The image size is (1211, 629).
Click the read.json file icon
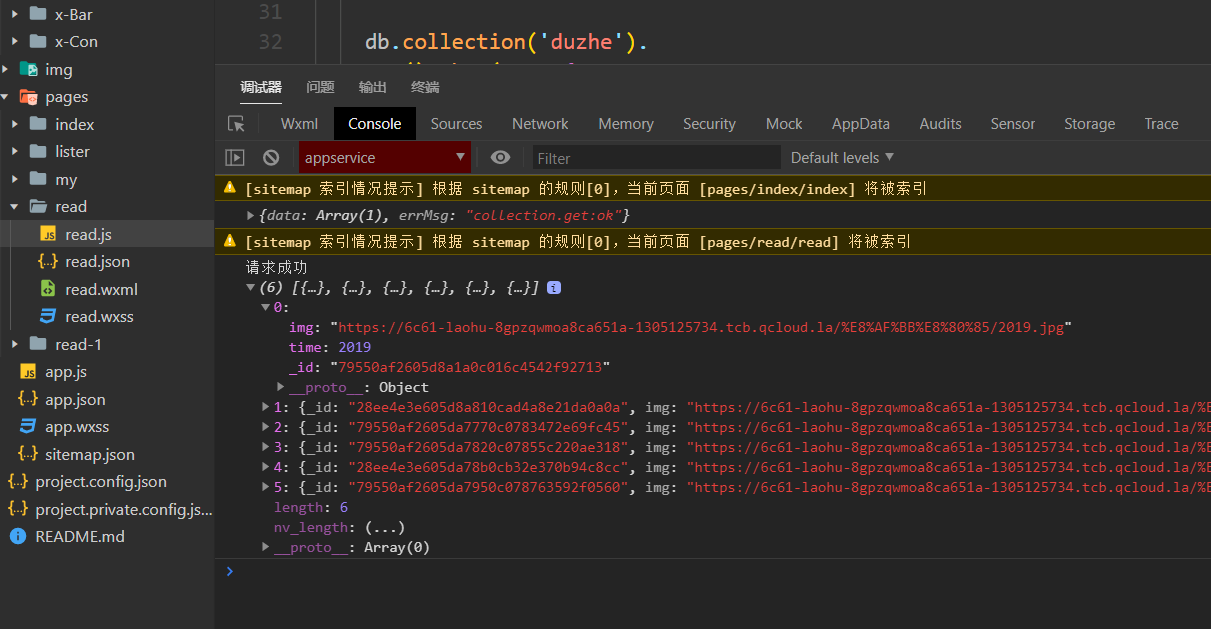[x=47, y=261]
